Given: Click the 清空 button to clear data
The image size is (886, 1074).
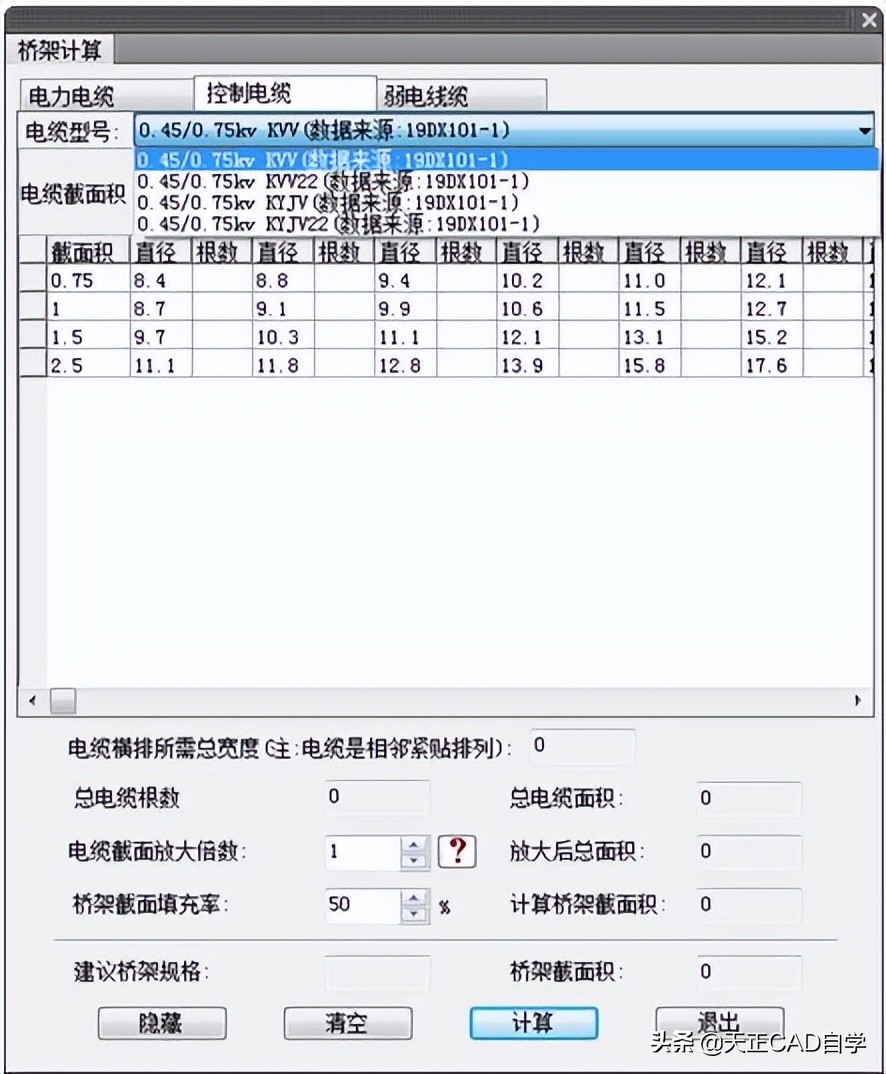Looking at the screenshot, I should click(x=347, y=1023).
